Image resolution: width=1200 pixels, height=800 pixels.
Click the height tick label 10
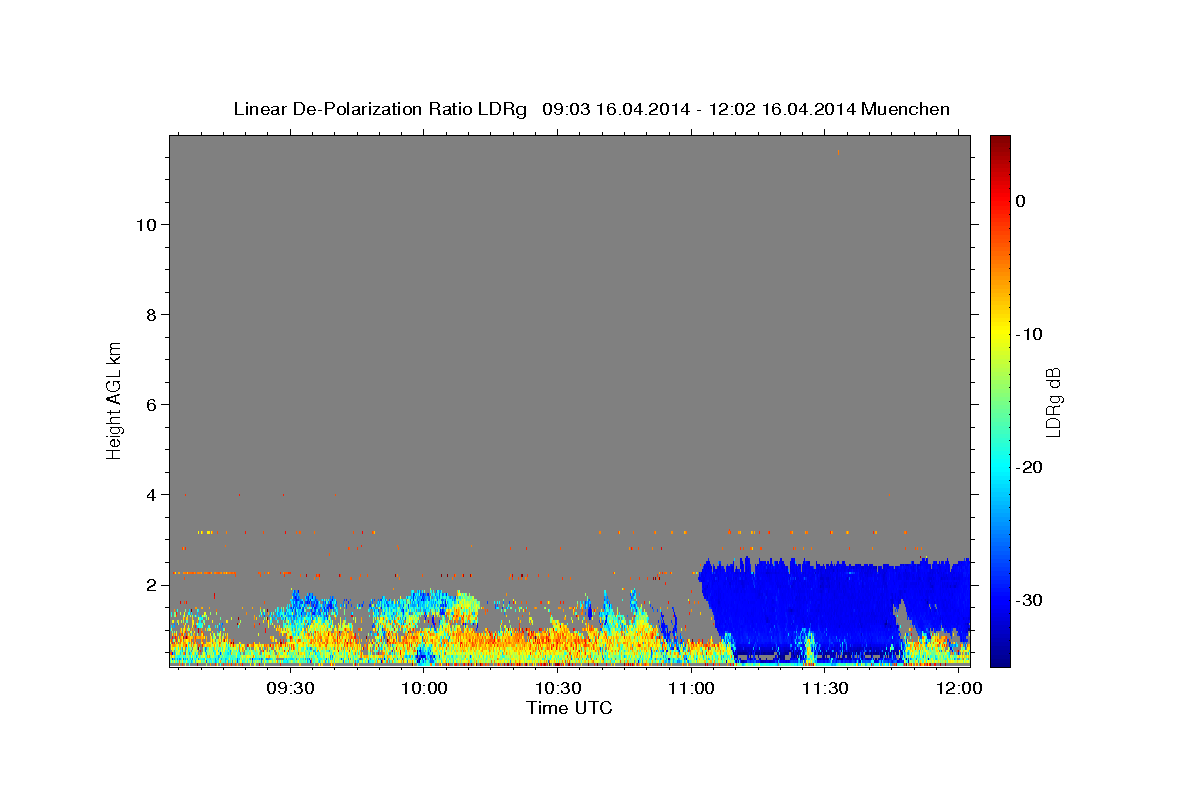146,225
